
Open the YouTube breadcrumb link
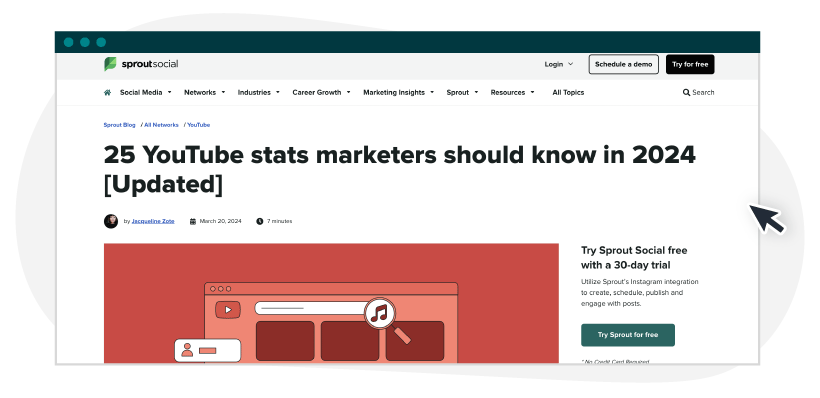tap(199, 125)
